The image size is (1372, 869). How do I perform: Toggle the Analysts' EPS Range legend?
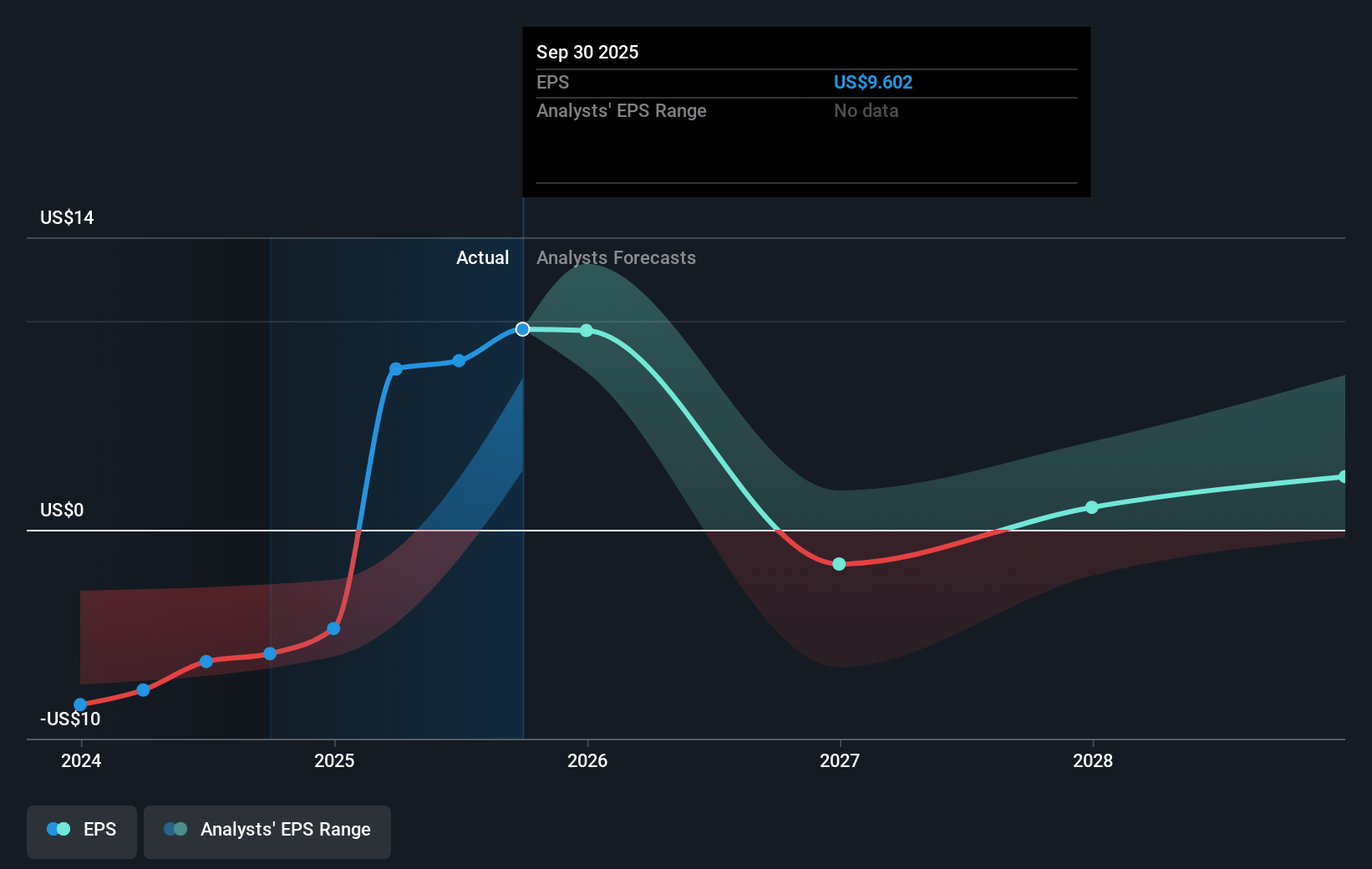point(267,831)
